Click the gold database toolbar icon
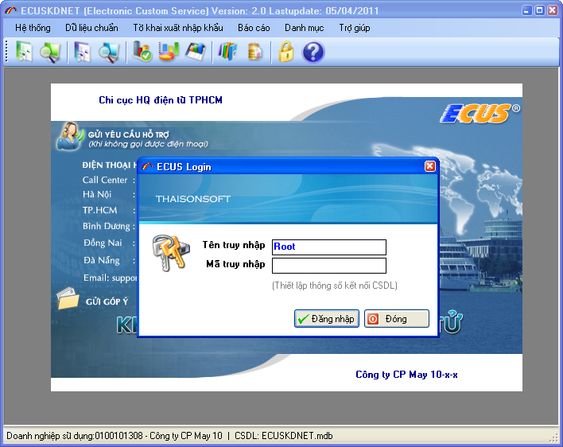Screen dimensions: 563x447 (x=255, y=52)
